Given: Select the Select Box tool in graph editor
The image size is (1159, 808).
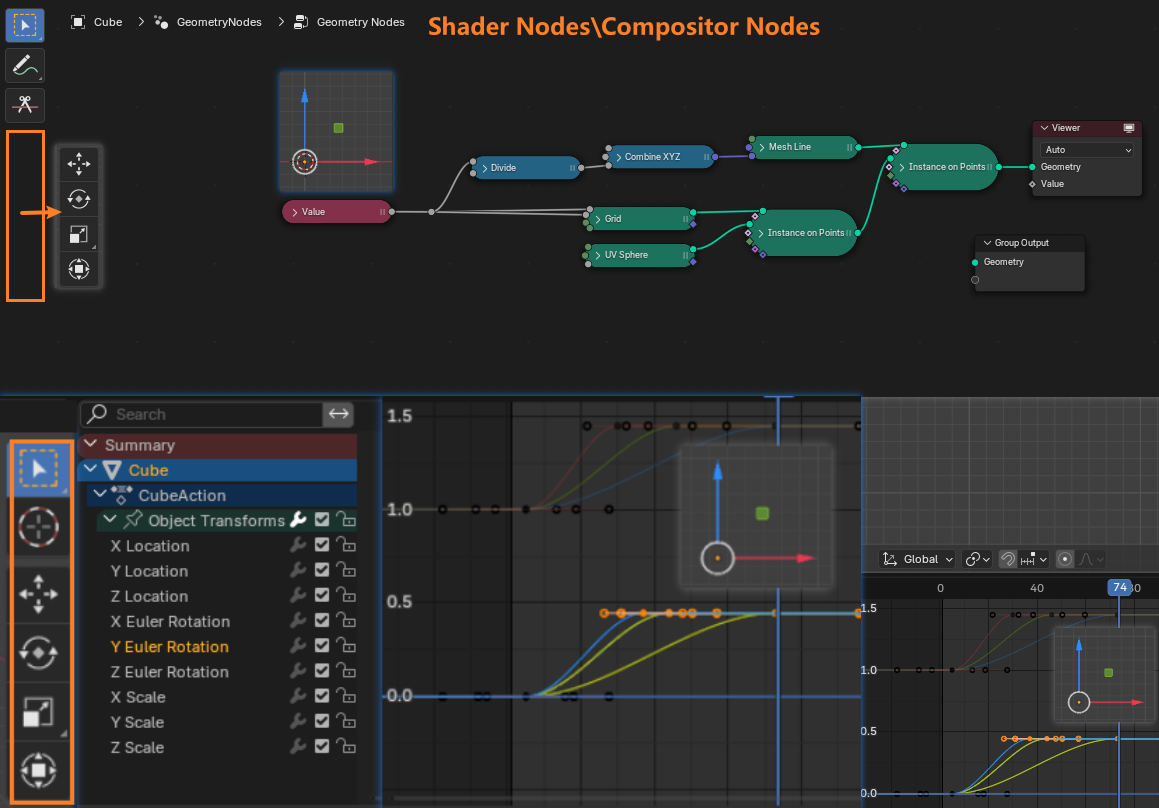Looking at the screenshot, I should [39, 469].
